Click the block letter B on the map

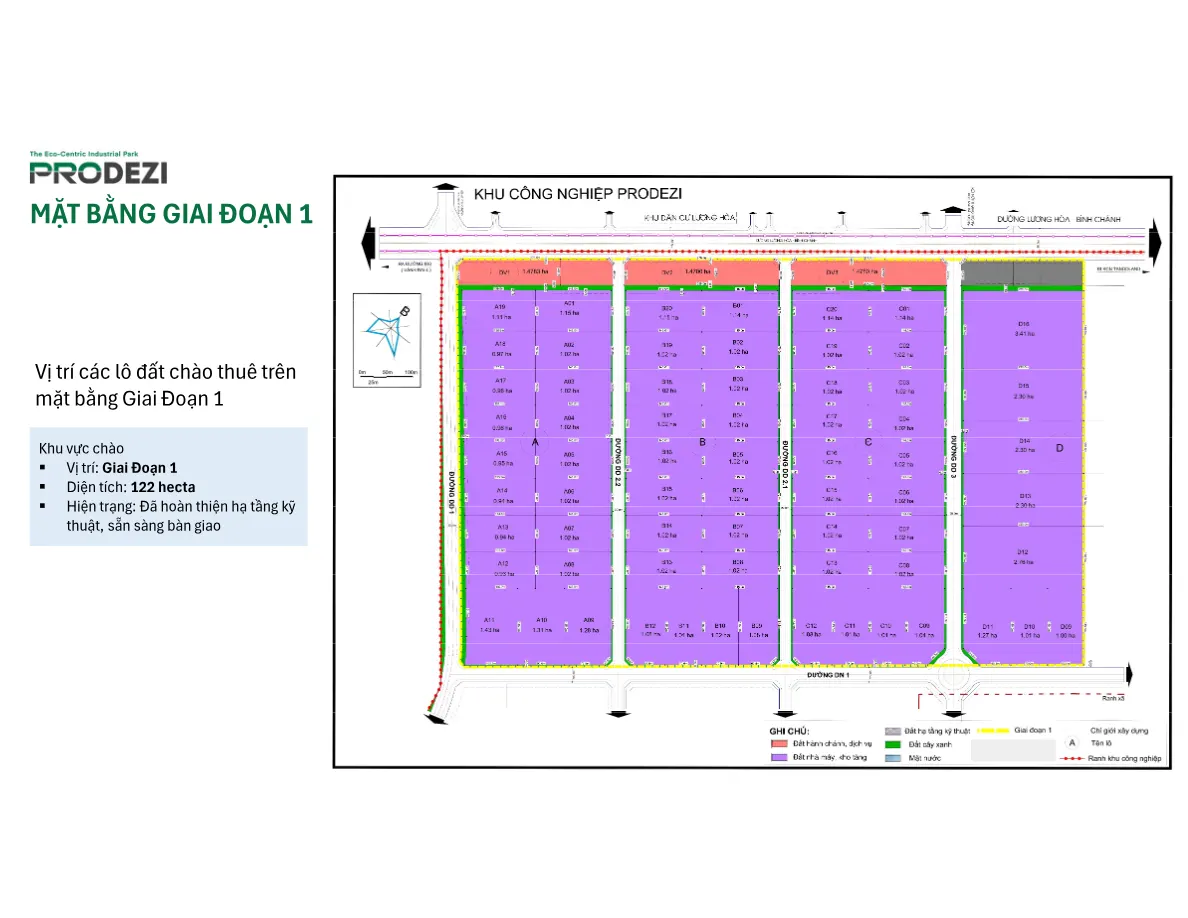(x=702, y=442)
